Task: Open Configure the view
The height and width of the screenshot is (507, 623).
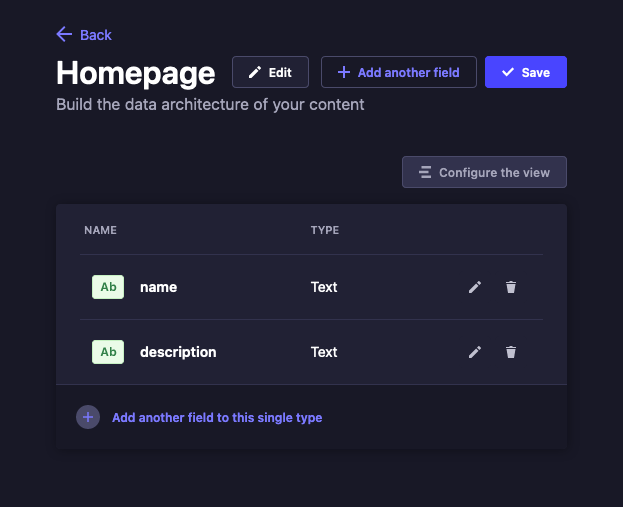Action: [484, 172]
